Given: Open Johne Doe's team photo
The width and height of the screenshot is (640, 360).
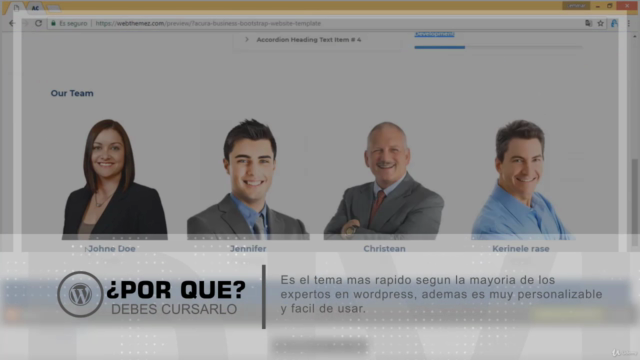Looking at the screenshot, I should (115, 179).
